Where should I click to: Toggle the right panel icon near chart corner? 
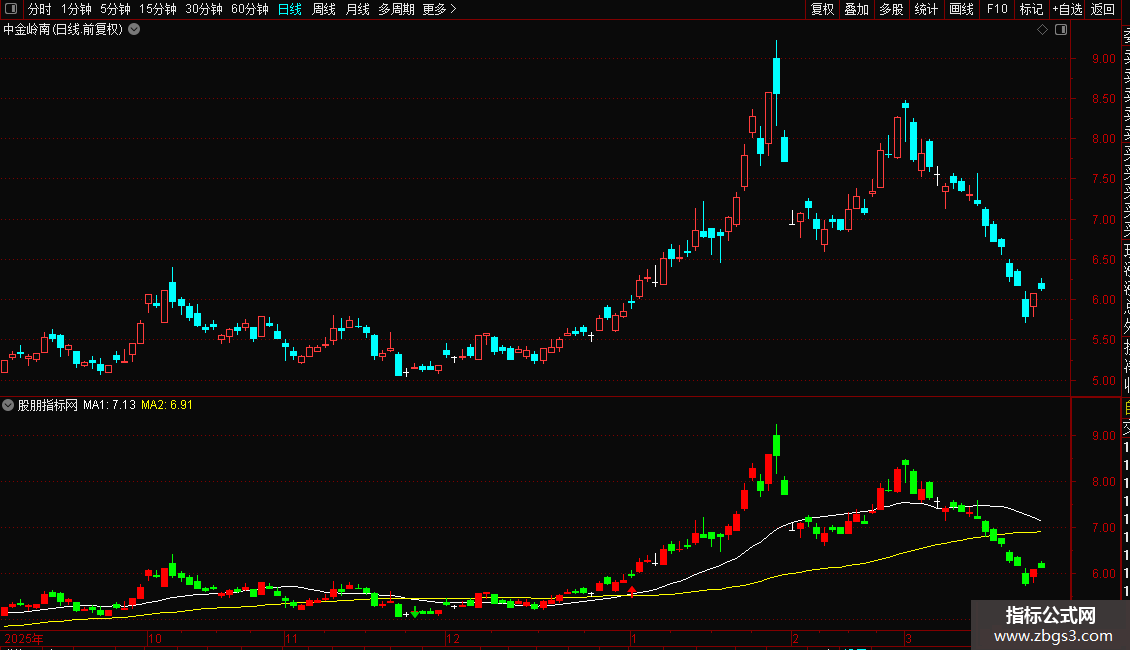coord(1061,30)
